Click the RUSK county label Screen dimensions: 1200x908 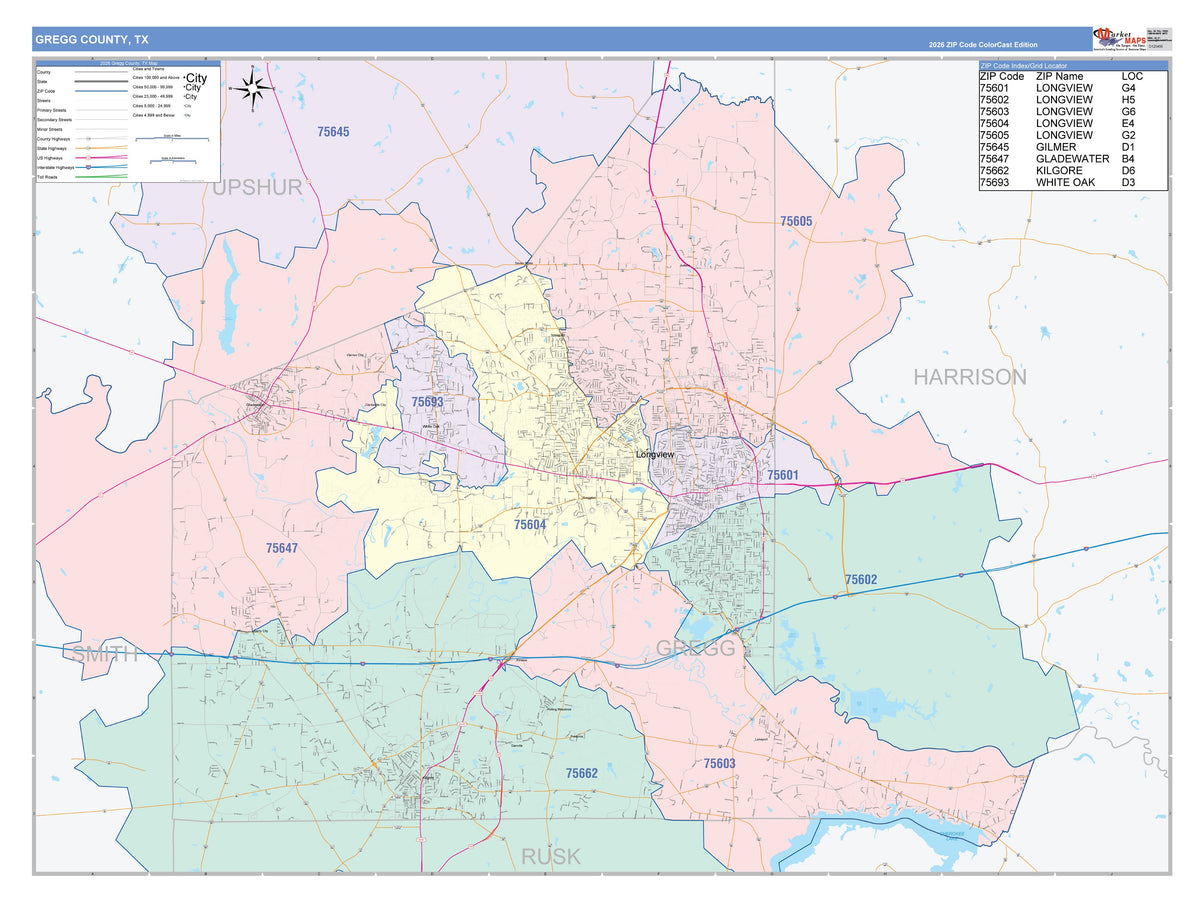(551, 857)
